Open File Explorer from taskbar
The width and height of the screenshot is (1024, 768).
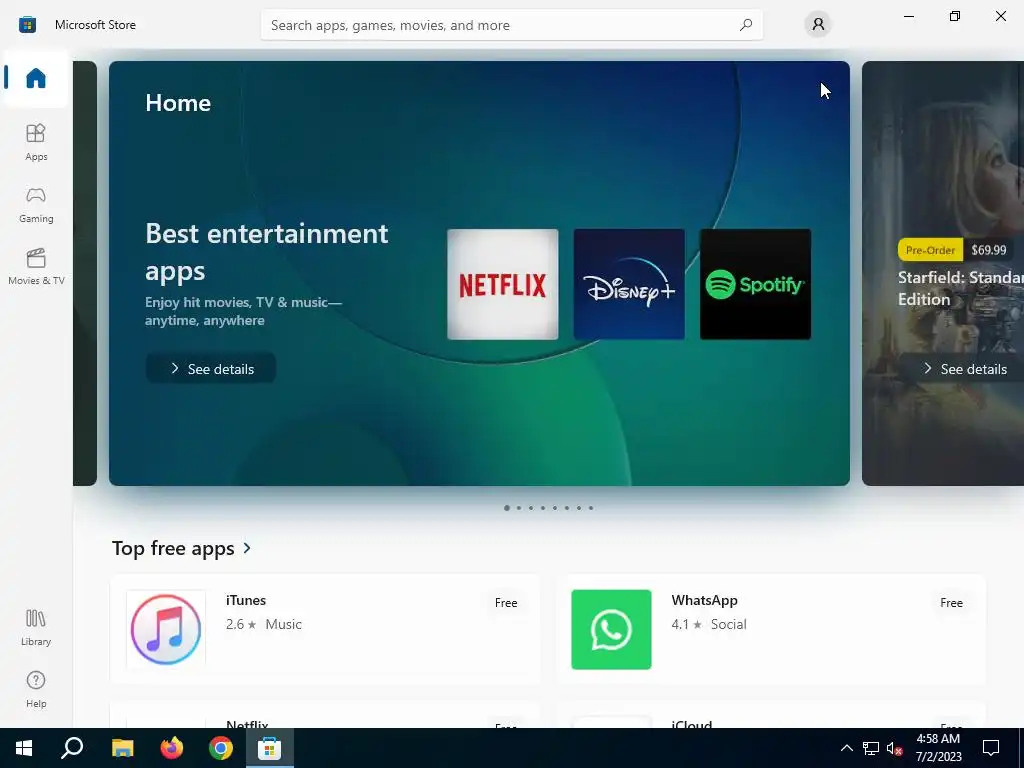(x=122, y=748)
